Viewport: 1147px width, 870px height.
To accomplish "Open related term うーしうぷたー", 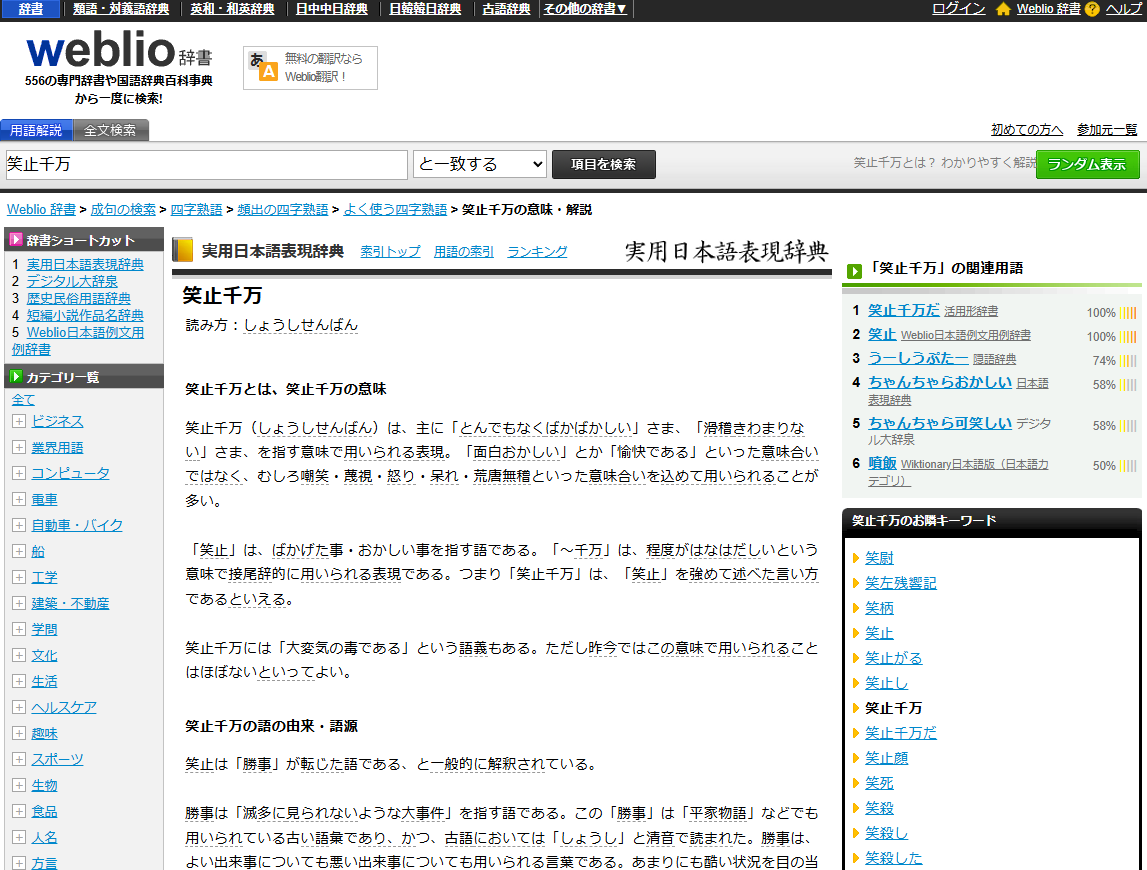I will pos(918,359).
